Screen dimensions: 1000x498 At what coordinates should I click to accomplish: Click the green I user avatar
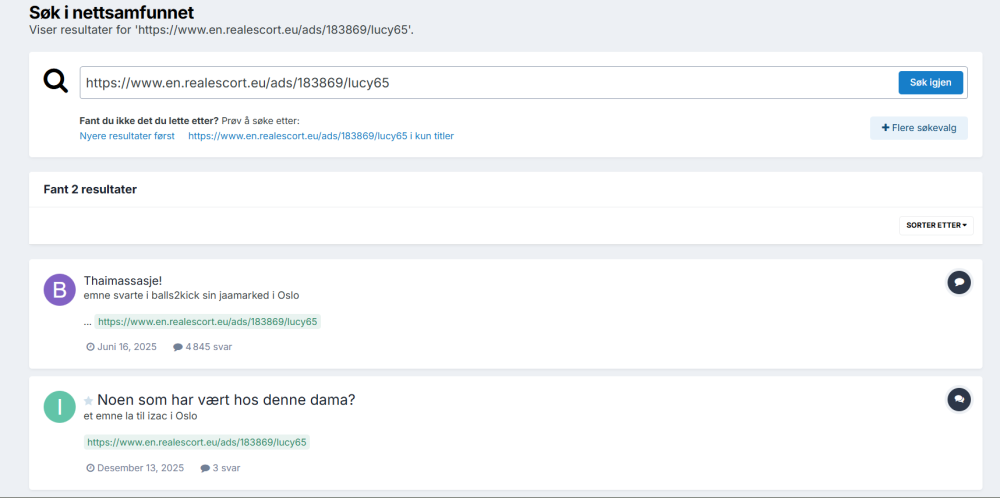pos(60,406)
